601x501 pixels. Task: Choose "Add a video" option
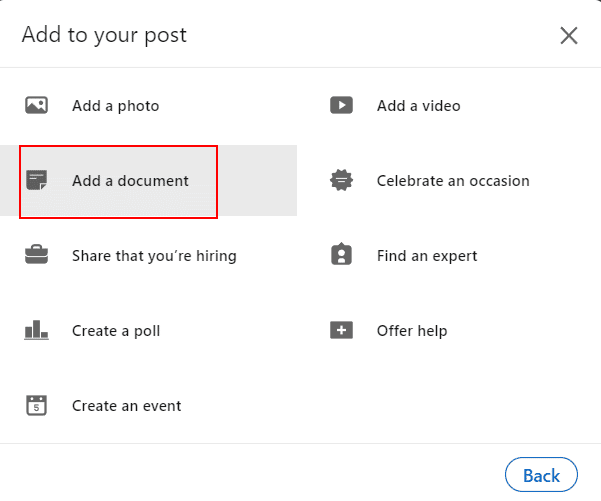418,105
